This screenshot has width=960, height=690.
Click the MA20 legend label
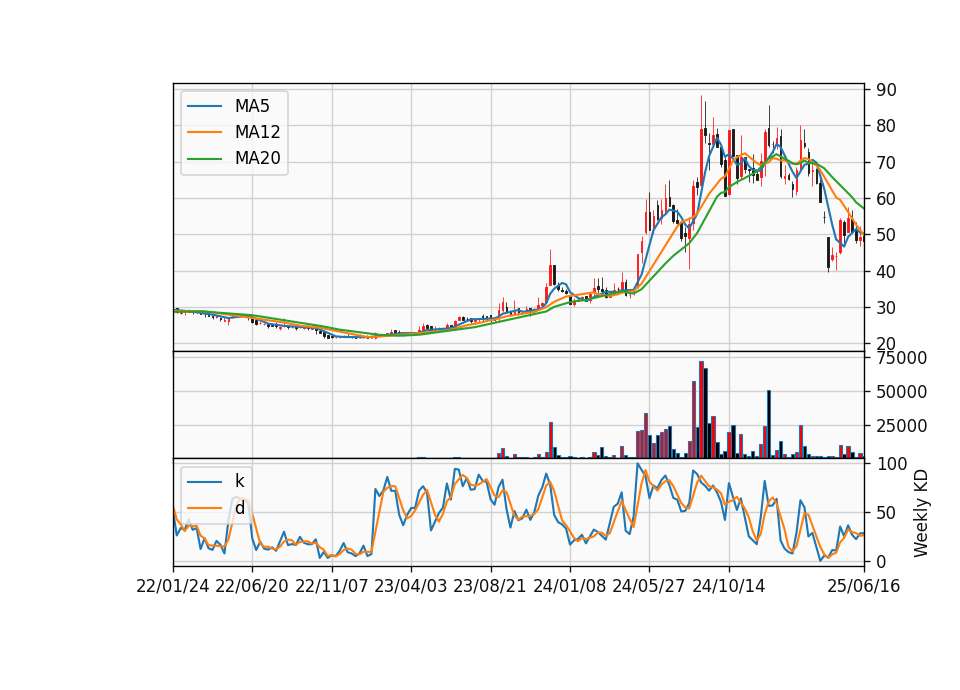coord(257,159)
